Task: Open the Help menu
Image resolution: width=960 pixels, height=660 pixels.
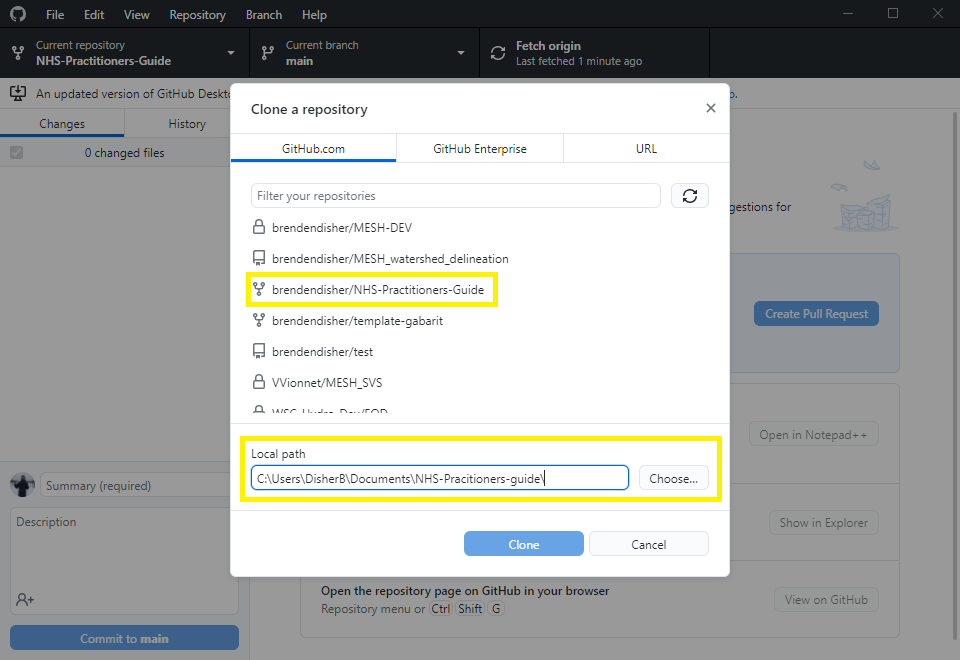Action: point(314,15)
